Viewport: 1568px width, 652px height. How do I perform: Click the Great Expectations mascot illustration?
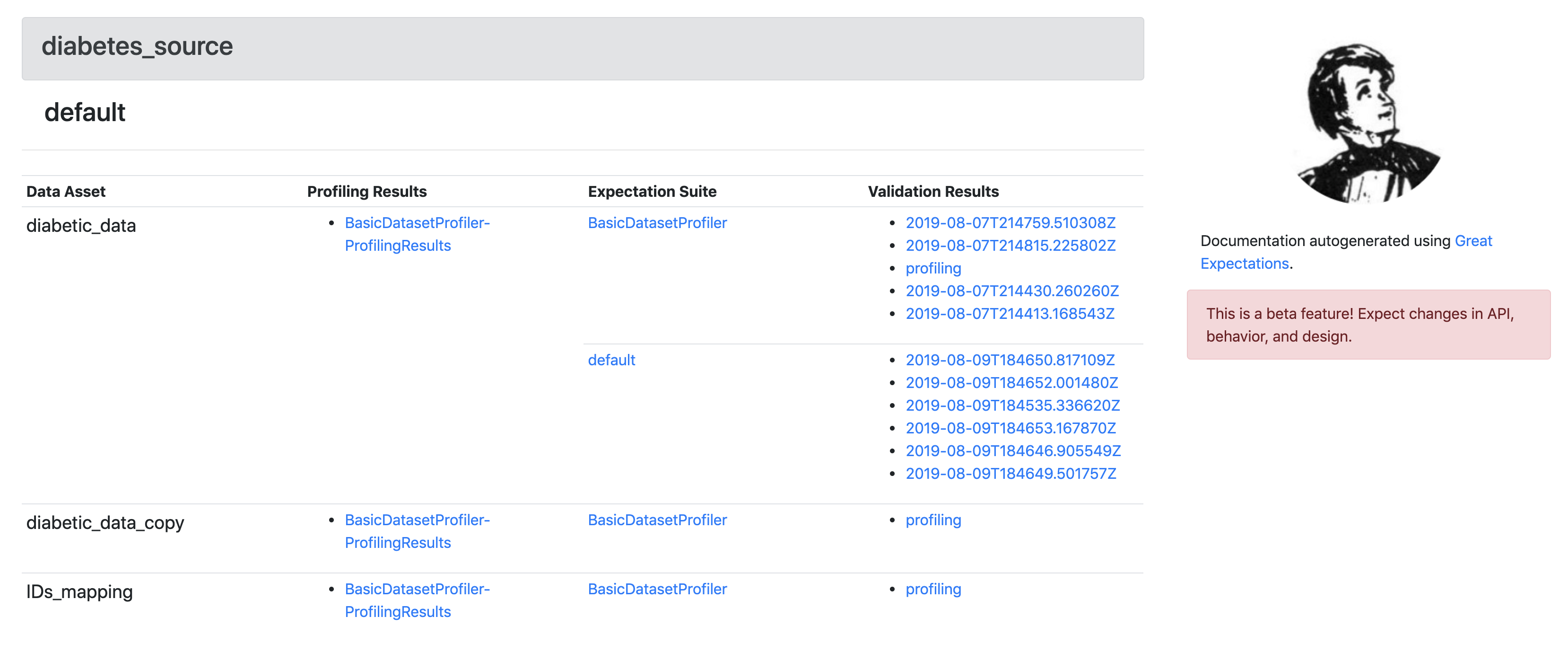pyautogui.click(x=1368, y=123)
